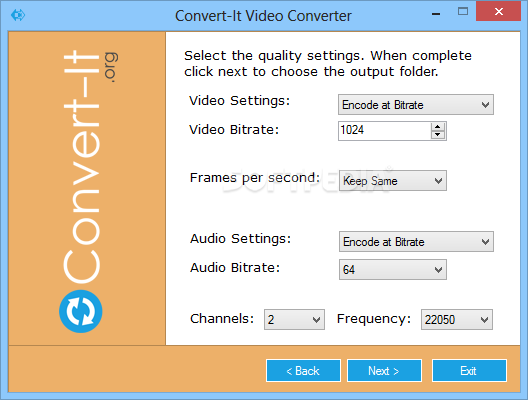This screenshot has width=528, height=400.
Task: Click the Convert-It app icon in title bar
Action: point(18,15)
